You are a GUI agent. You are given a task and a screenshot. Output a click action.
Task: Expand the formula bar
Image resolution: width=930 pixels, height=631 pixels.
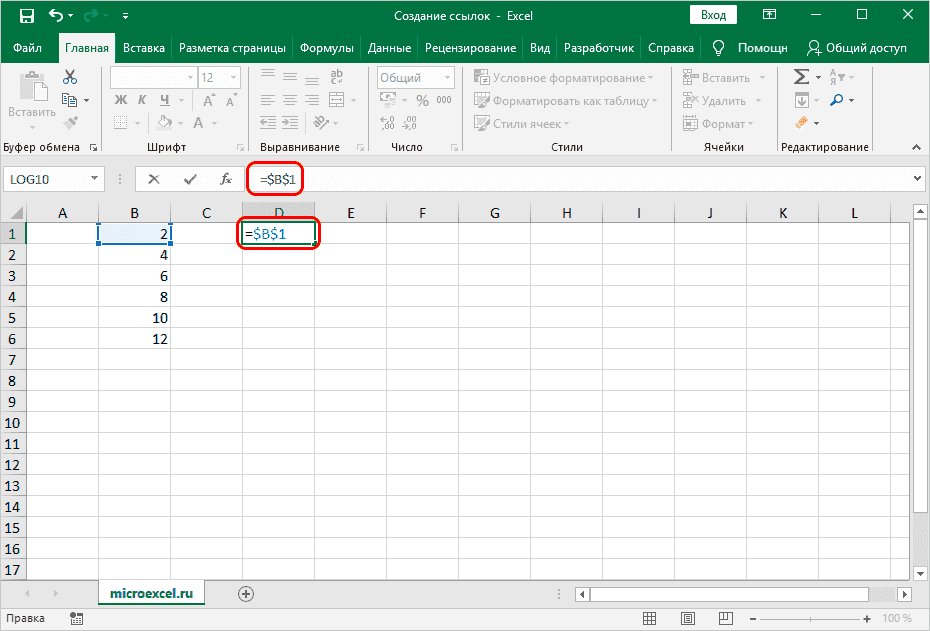(918, 179)
